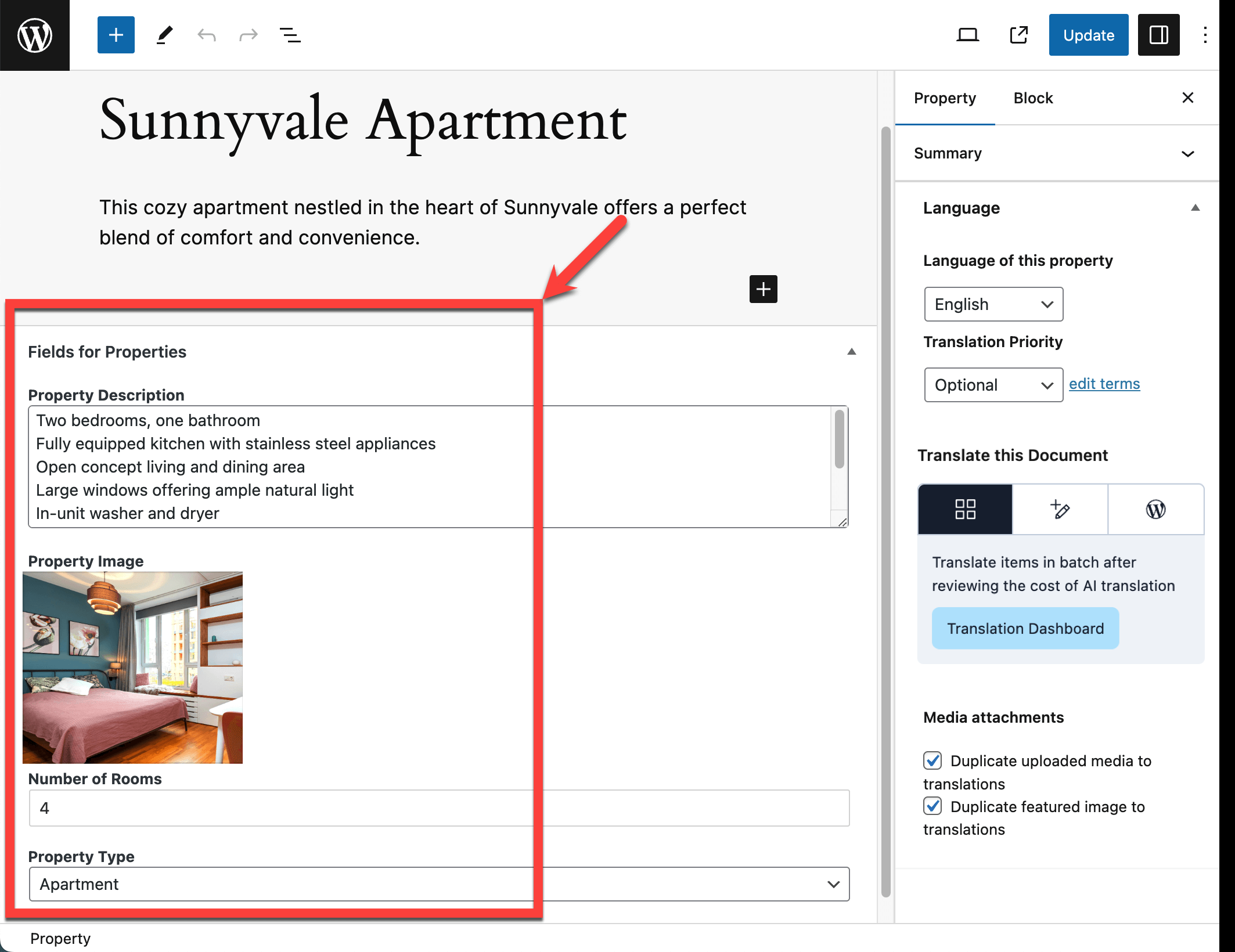Image resolution: width=1235 pixels, height=952 pixels.
Task: Click the Property Image bedroom thumbnail
Action: click(132, 668)
